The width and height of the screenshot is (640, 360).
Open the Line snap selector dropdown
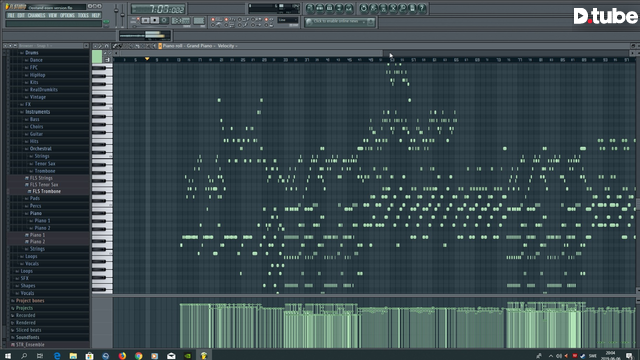point(288,20)
